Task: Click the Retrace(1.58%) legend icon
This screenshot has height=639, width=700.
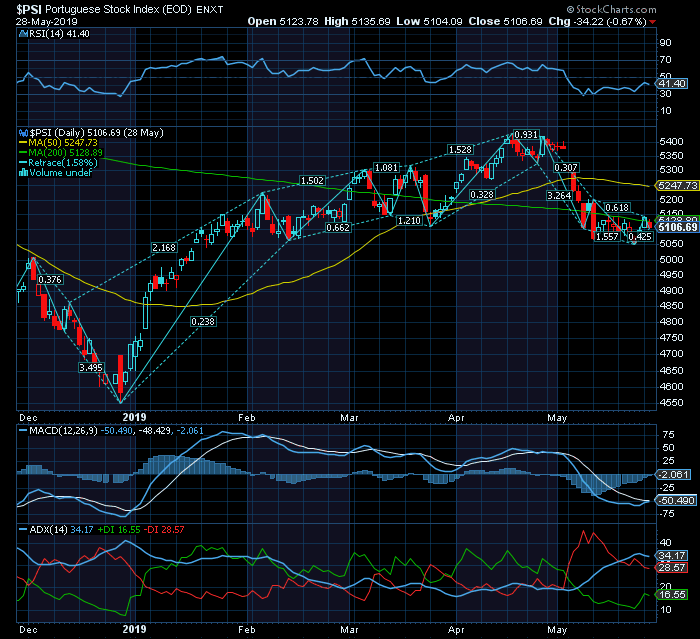Action: coord(23,163)
